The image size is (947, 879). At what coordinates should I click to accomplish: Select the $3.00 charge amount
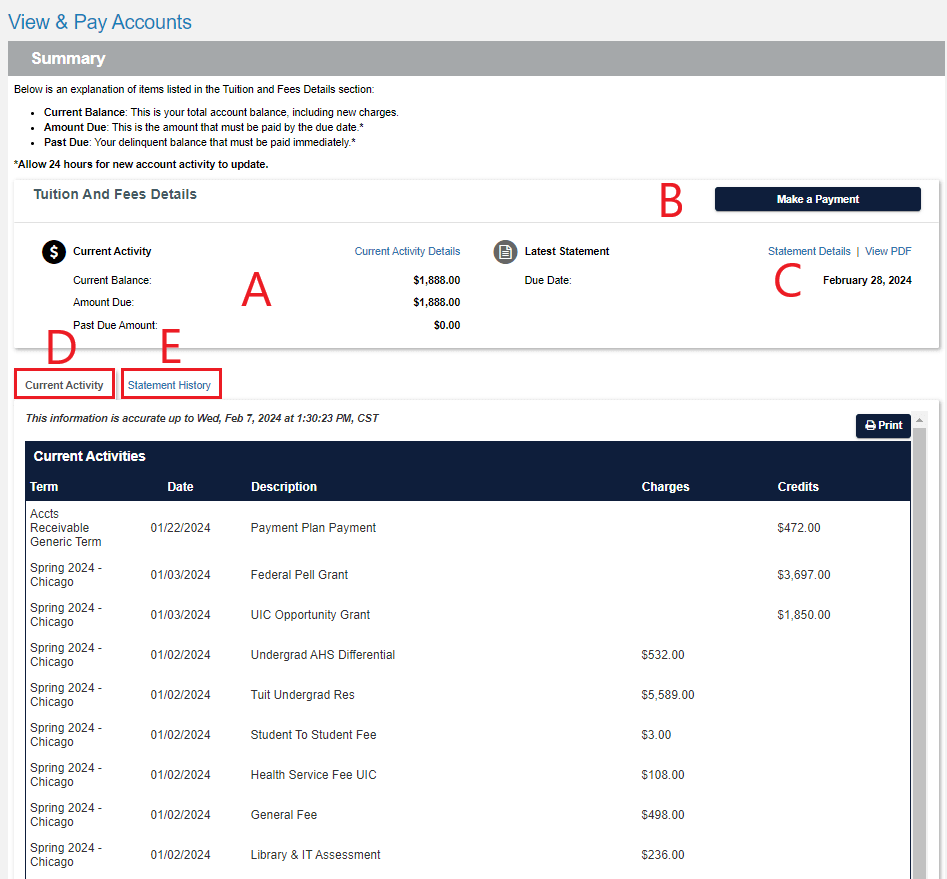(656, 735)
